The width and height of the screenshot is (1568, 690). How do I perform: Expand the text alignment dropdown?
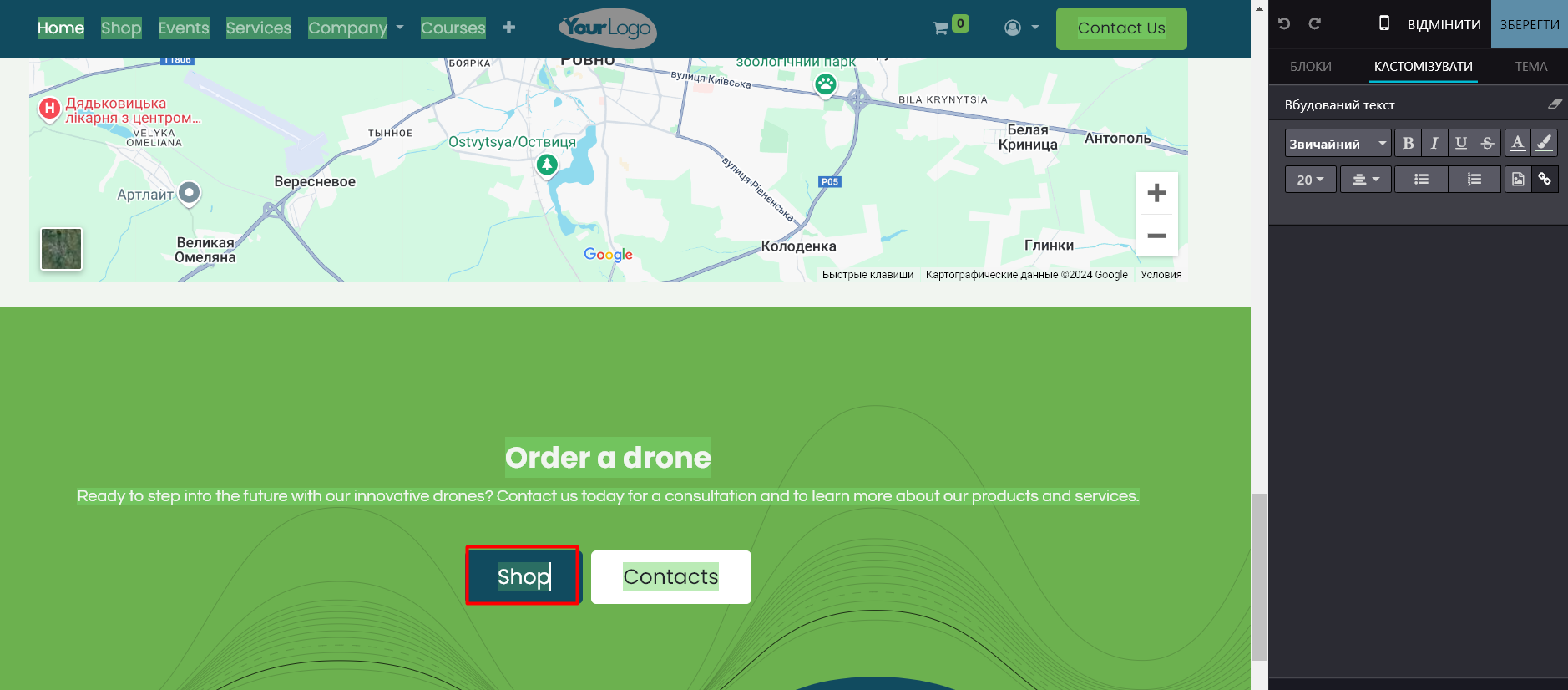[x=1365, y=179]
